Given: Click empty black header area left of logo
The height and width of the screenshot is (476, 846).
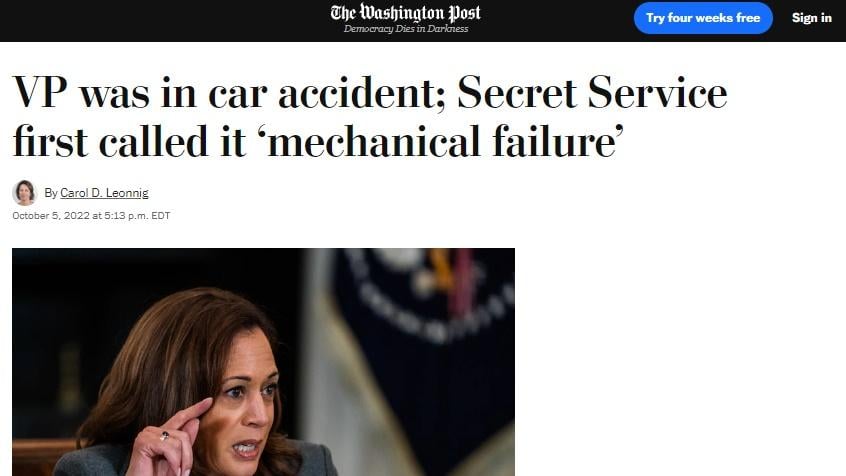Looking at the screenshot, I should [x=150, y=20].
